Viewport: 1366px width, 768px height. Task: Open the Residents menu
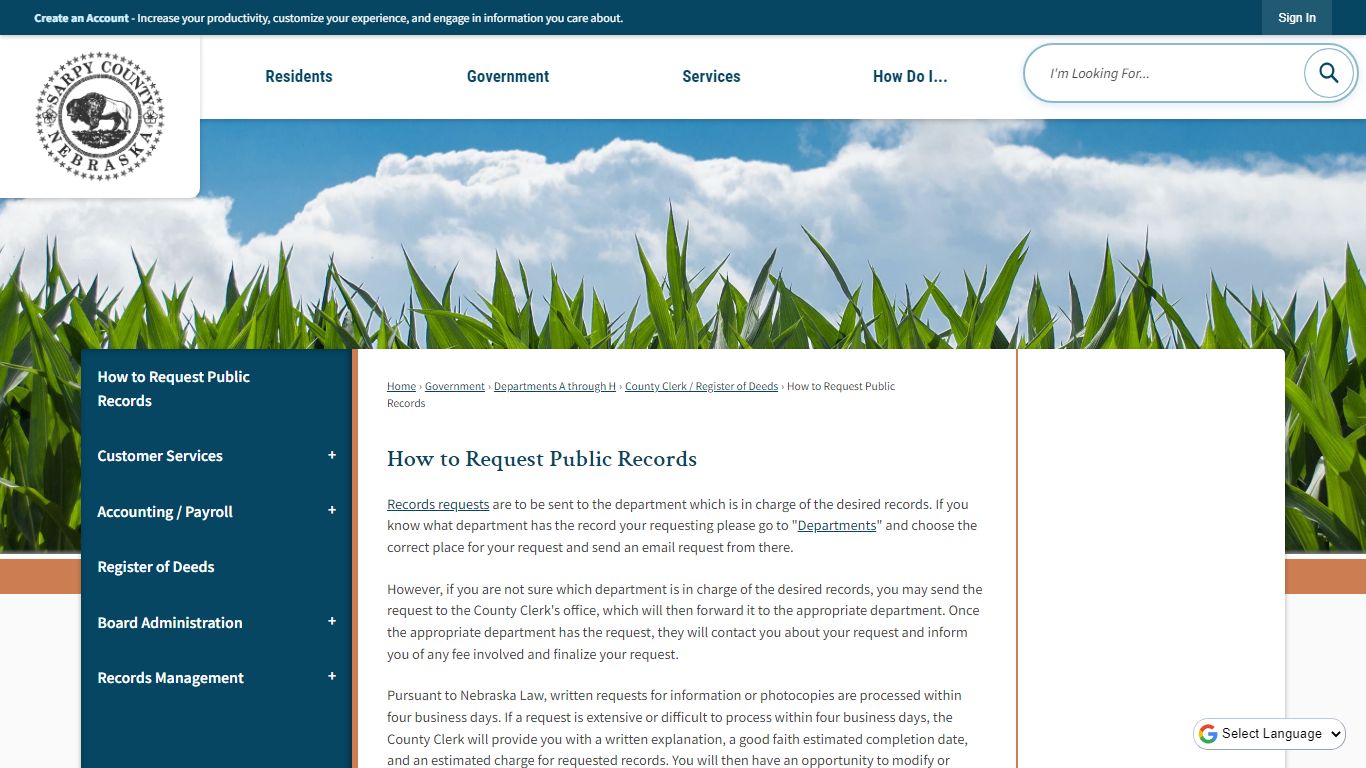pyautogui.click(x=299, y=76)
